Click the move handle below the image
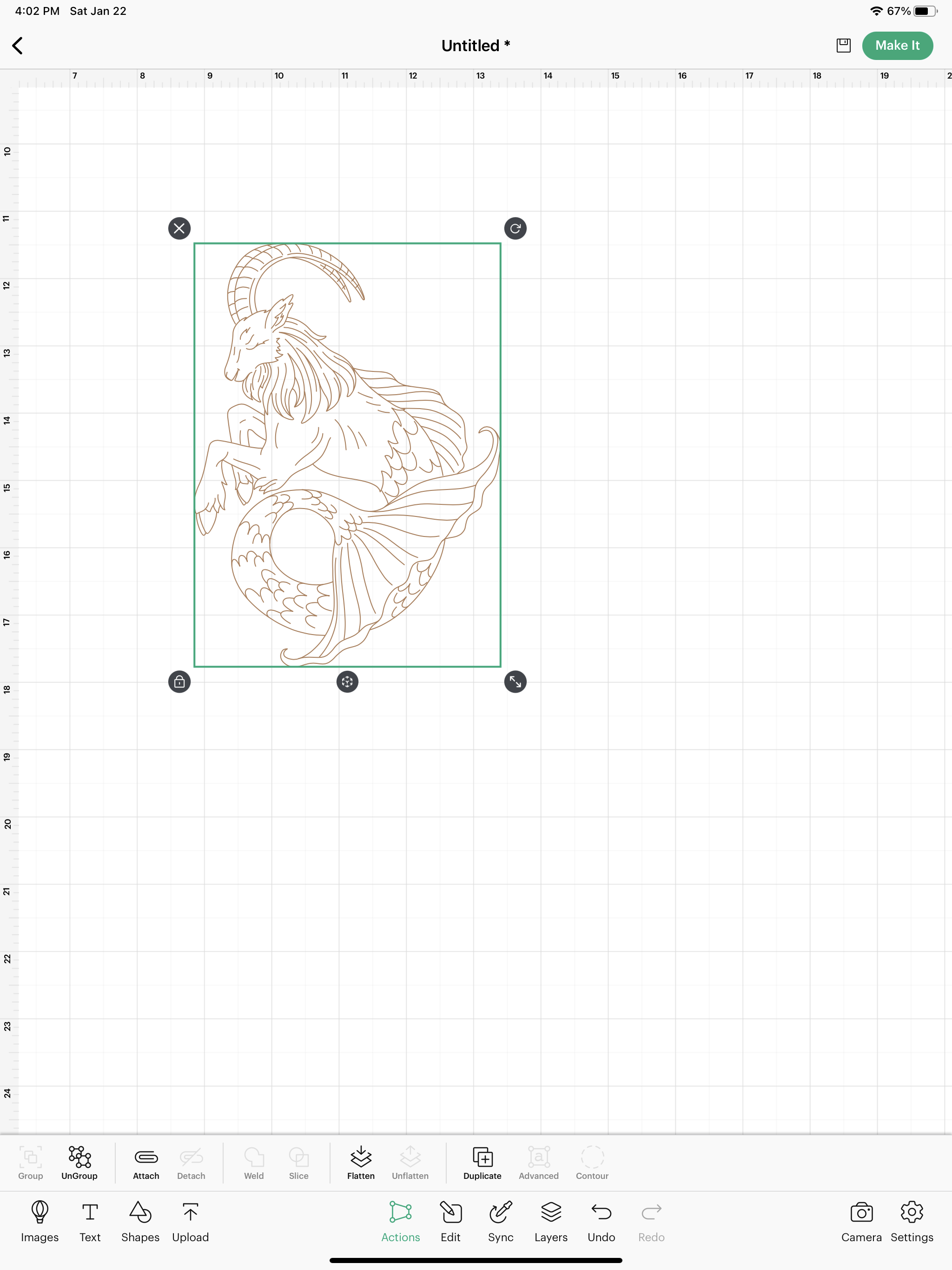Screen dimensions: 952x1270 click(x=347, y=681)
